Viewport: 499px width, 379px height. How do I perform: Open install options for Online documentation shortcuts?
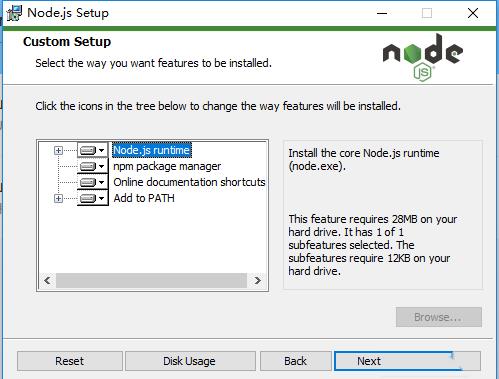point(93,182)
